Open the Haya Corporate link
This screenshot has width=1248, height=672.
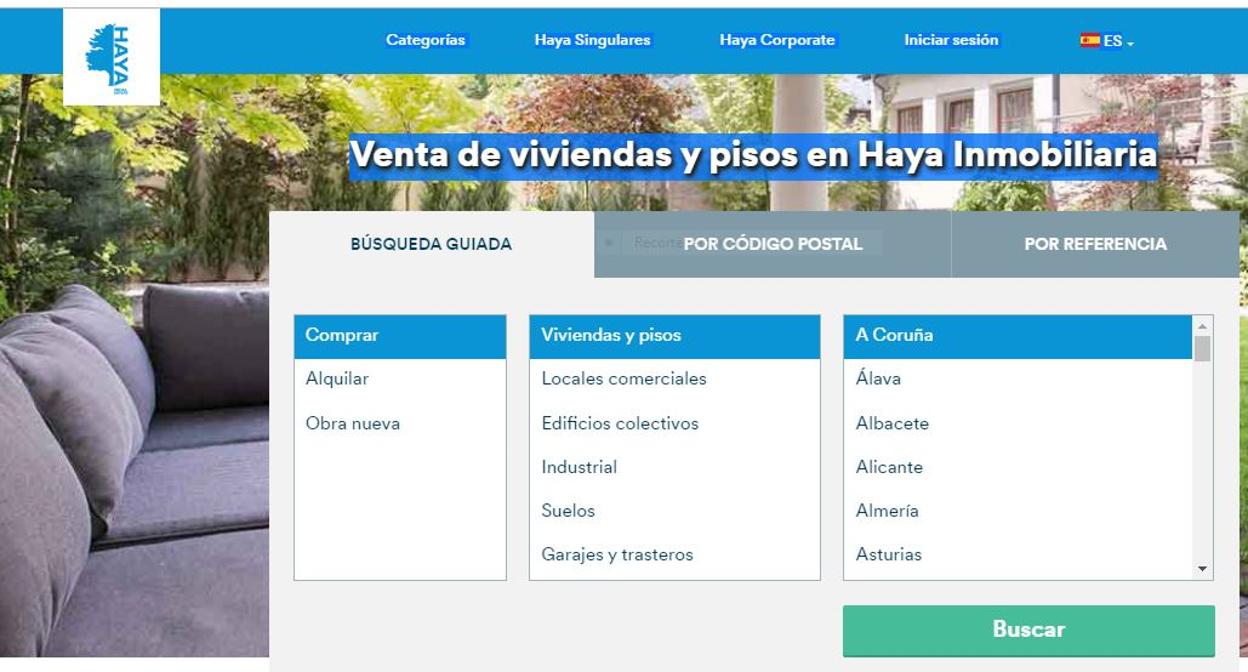point(776,41)
